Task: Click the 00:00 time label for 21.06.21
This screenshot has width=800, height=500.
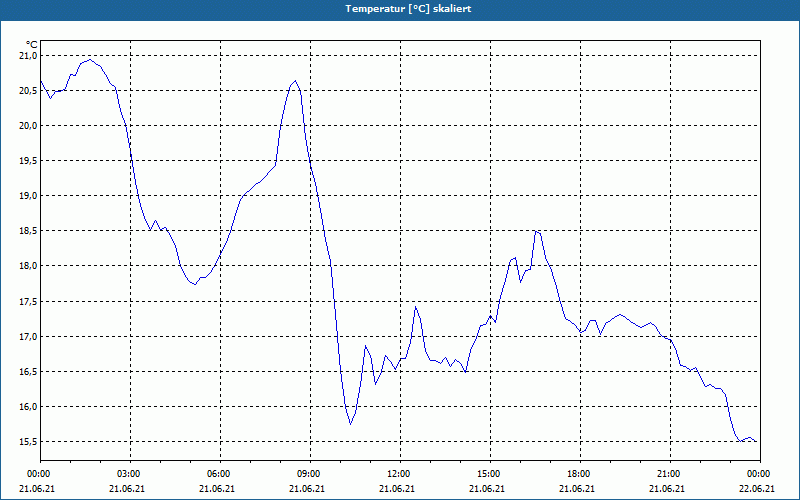Action: pos(37,474)
